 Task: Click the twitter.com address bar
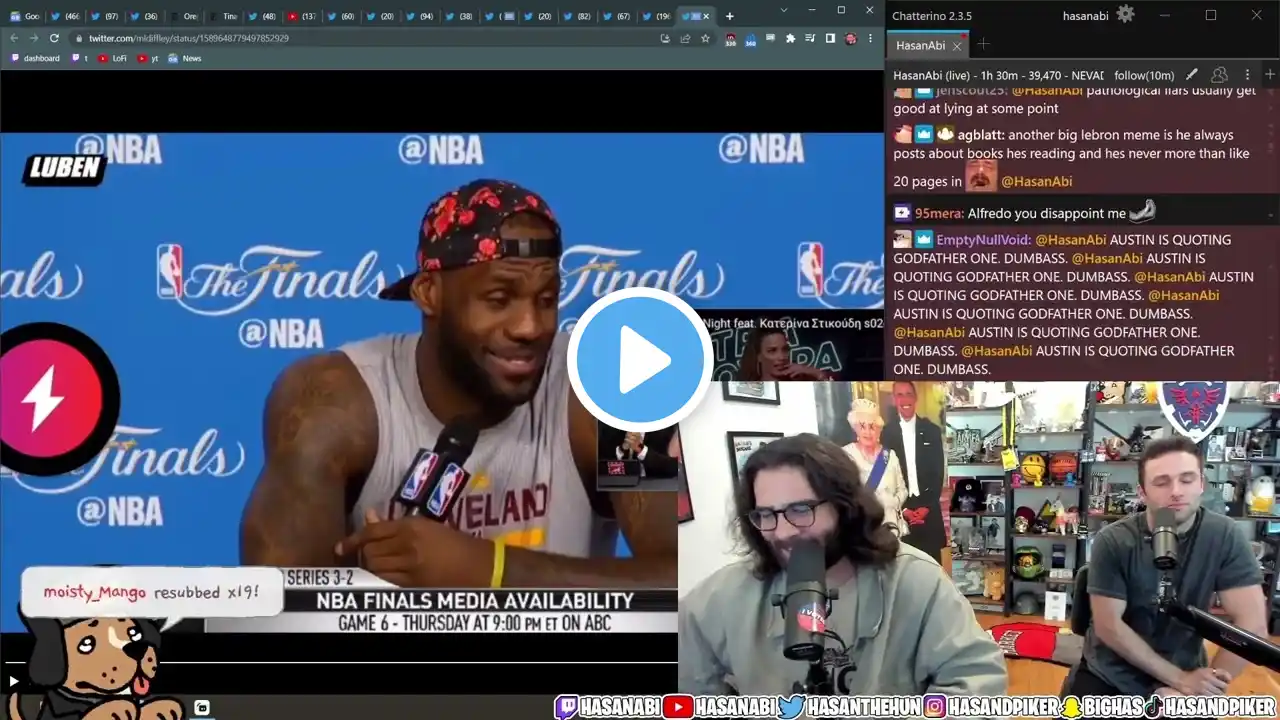pyautogui.click(x=370, y=38)
